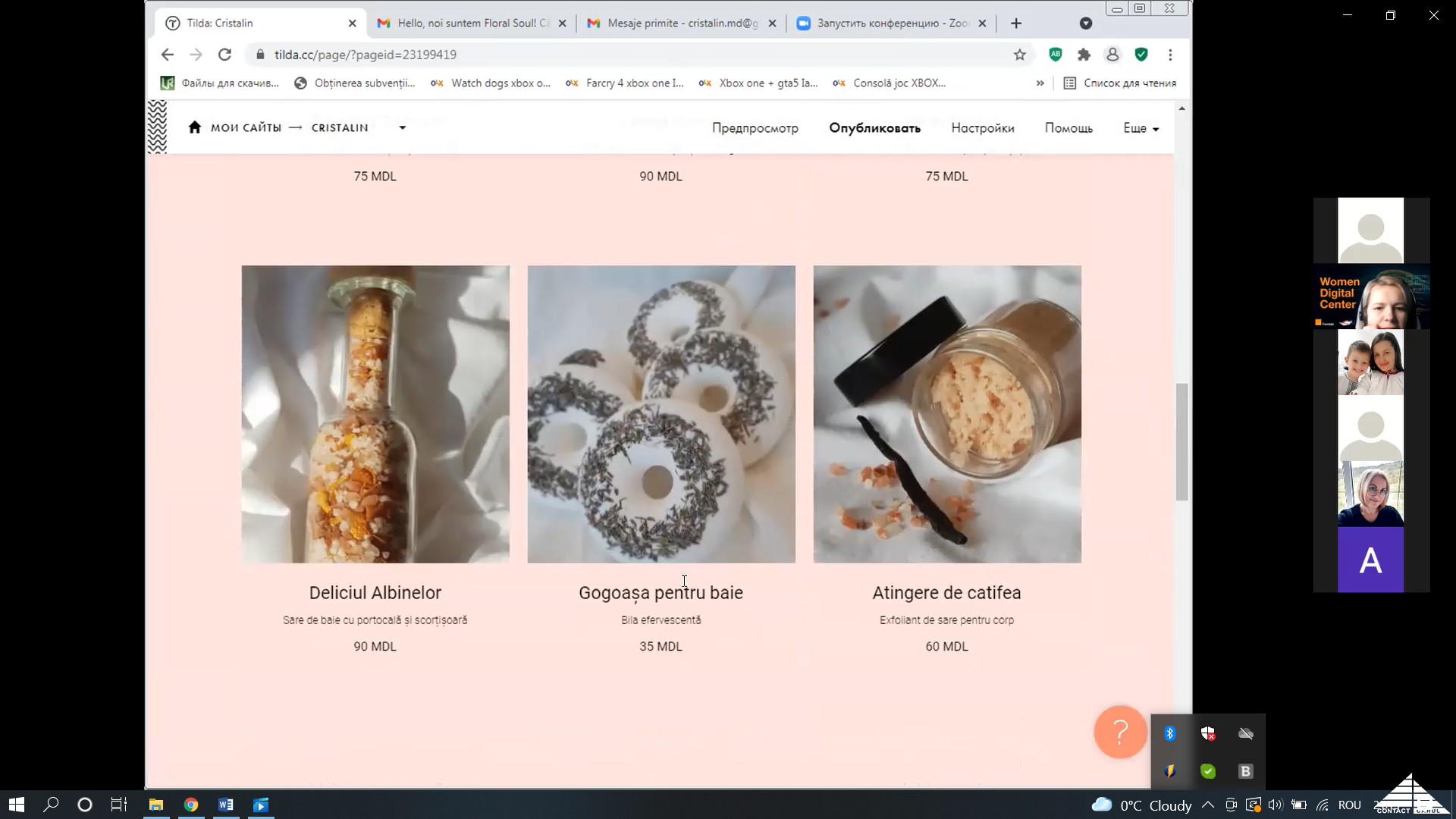Open the Chrome profile avatar icon
1456x819 pixels.
[x=1112, y=55]
